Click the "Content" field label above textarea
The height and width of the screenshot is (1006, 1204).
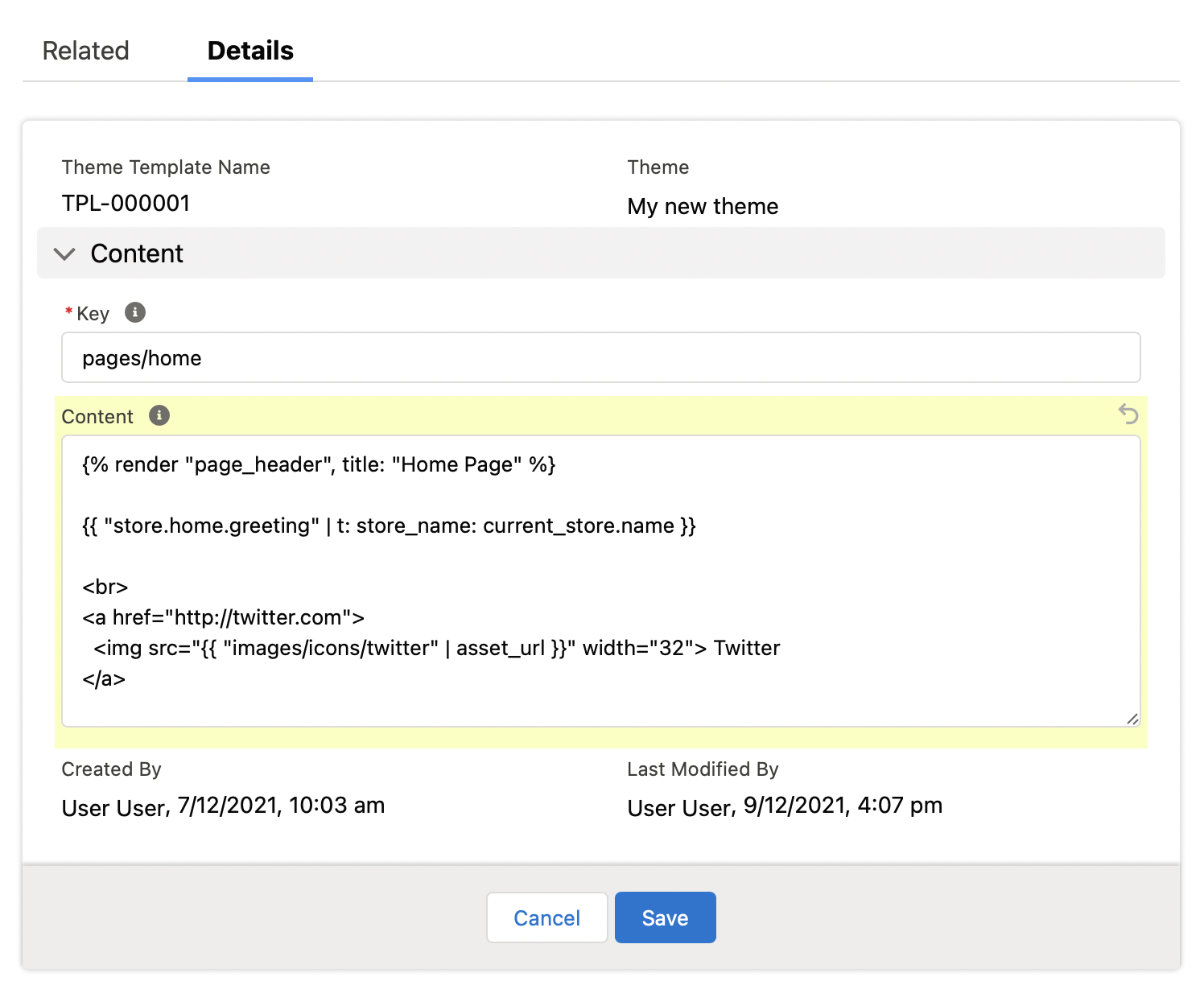[97, 417]
